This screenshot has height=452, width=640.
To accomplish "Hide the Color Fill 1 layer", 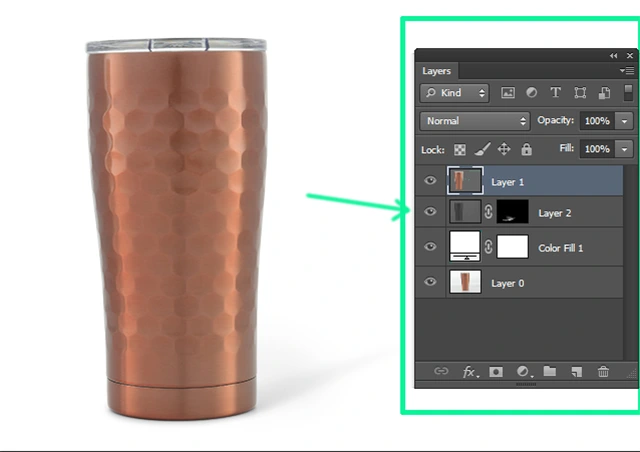I will 431,247.
